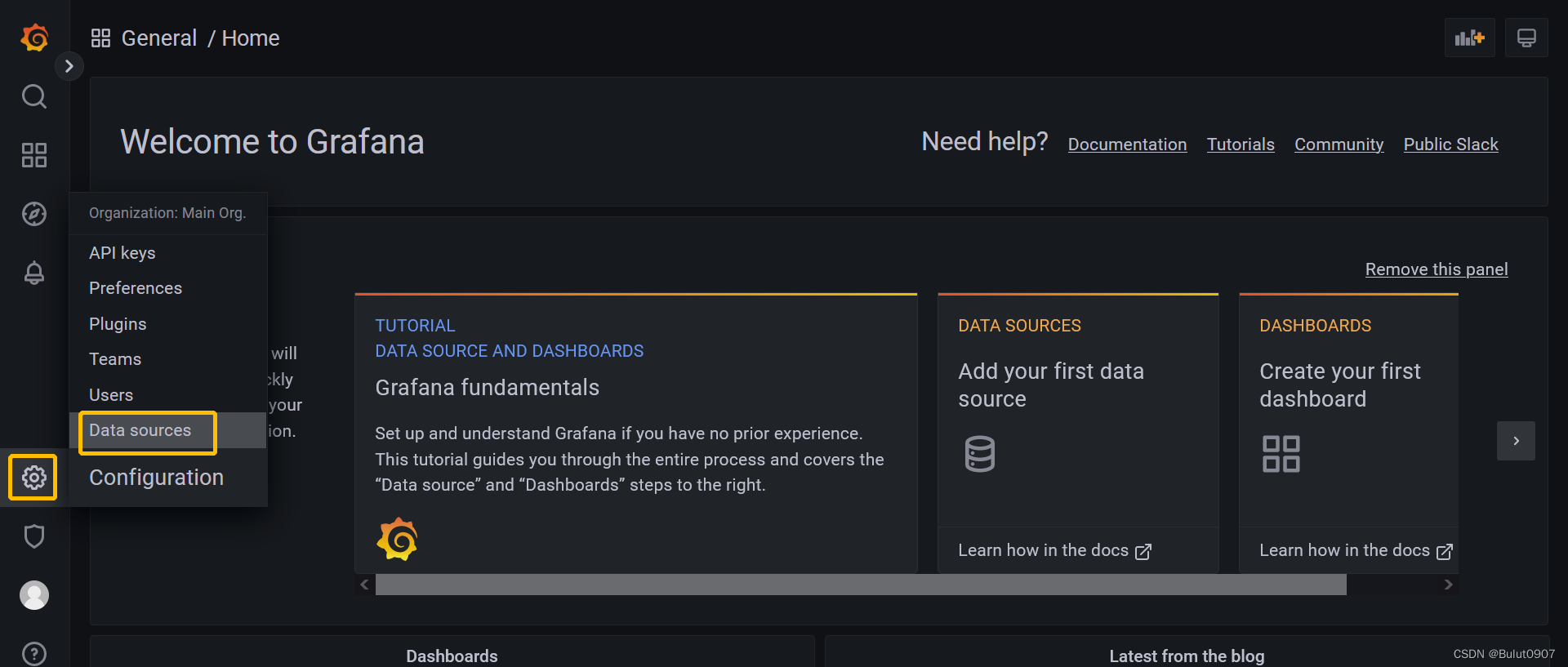This screenshot has width=1568, height=667.
Task: Click the dashboards grid icon beside General
Action: pyautogui.click(x=100, y=38)
